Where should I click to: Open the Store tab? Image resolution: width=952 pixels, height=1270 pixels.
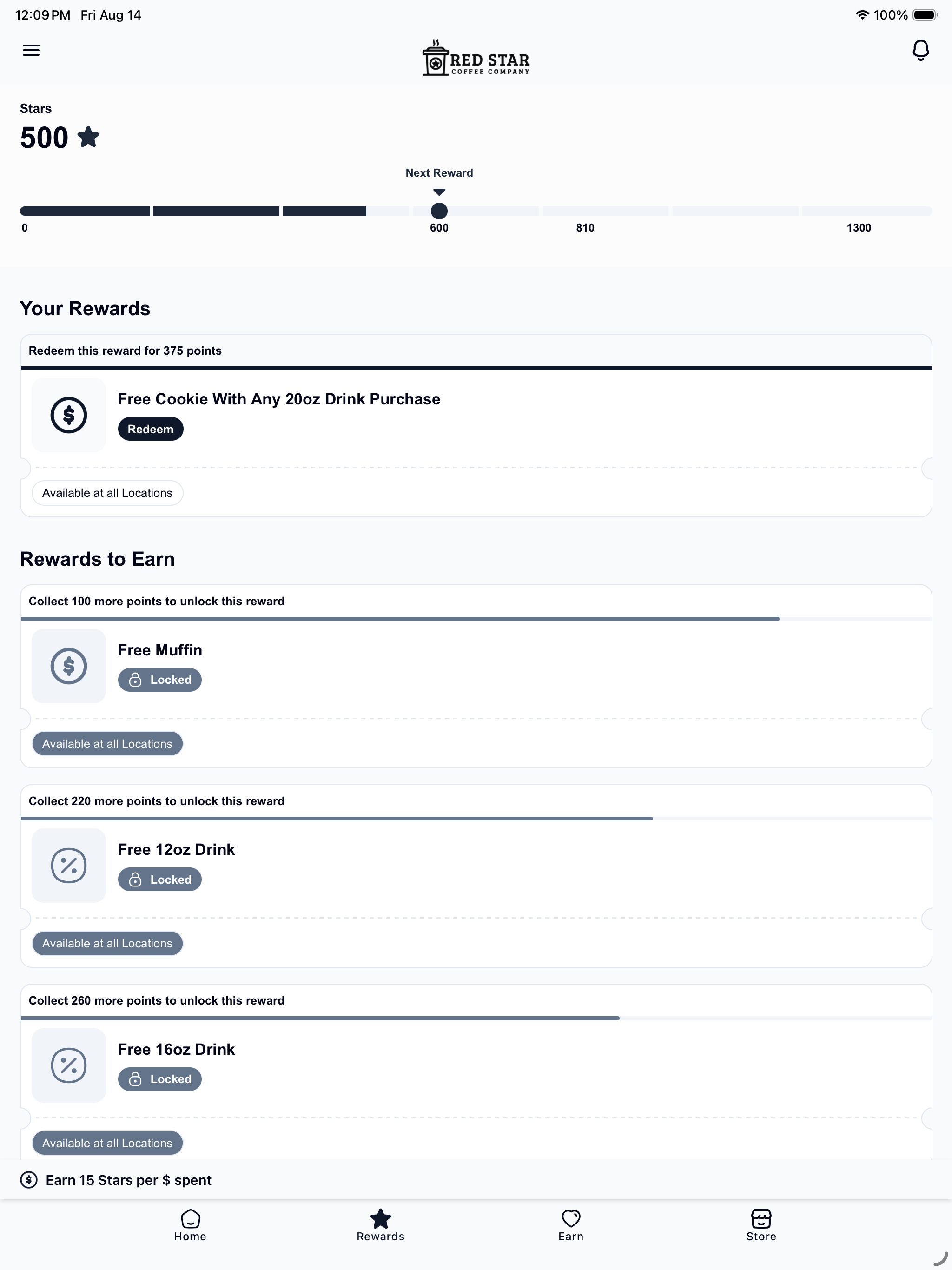click(761, 1225)
